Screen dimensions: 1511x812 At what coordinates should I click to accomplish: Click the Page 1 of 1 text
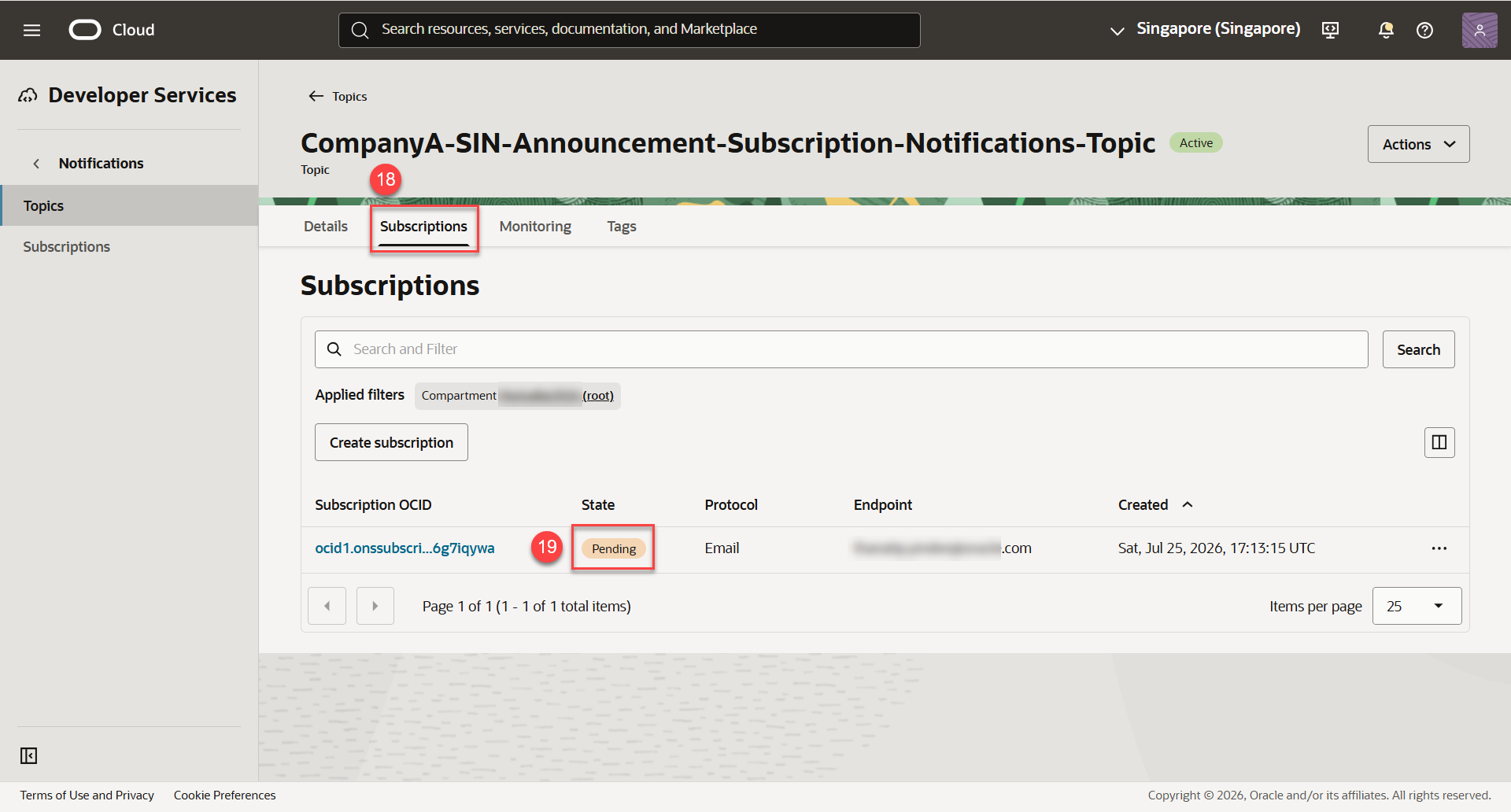tap(526, 607)
